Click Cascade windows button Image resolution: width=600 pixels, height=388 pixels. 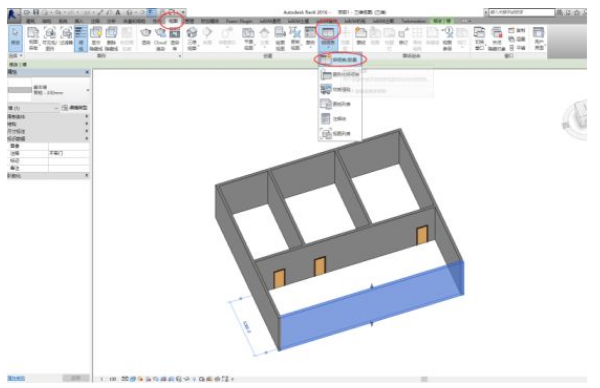click(517, 39)
